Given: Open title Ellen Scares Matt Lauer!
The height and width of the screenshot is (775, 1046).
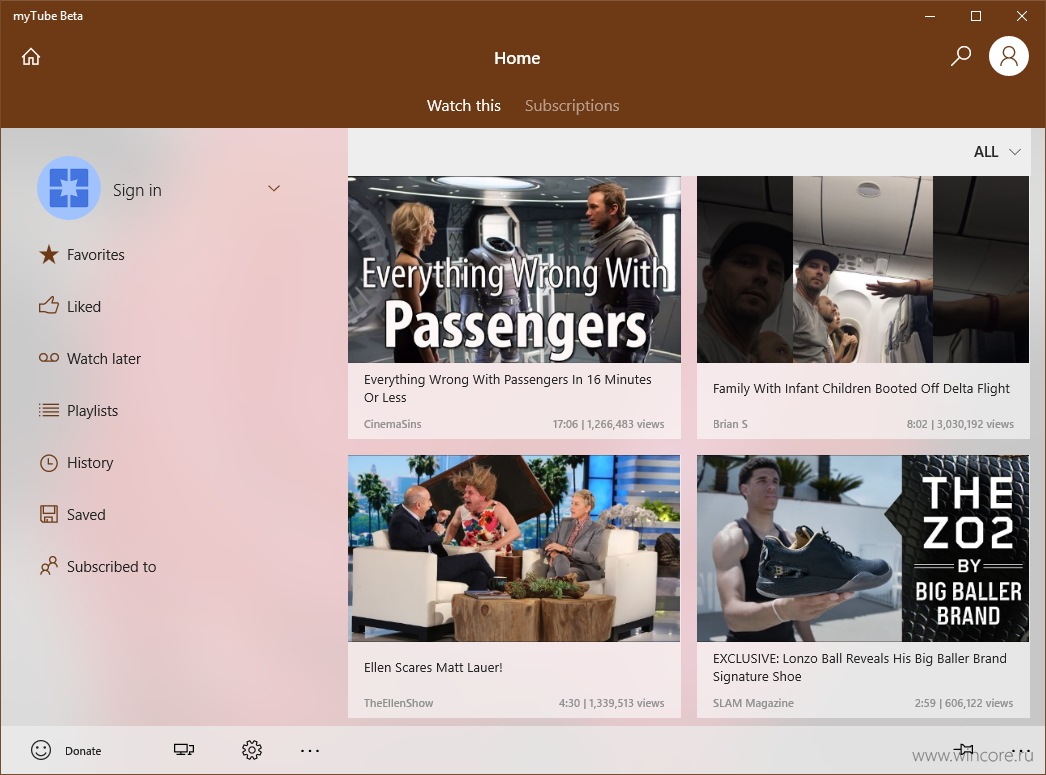Looking at the screenshot, I should pyautogui.click(x=433, y=667).
